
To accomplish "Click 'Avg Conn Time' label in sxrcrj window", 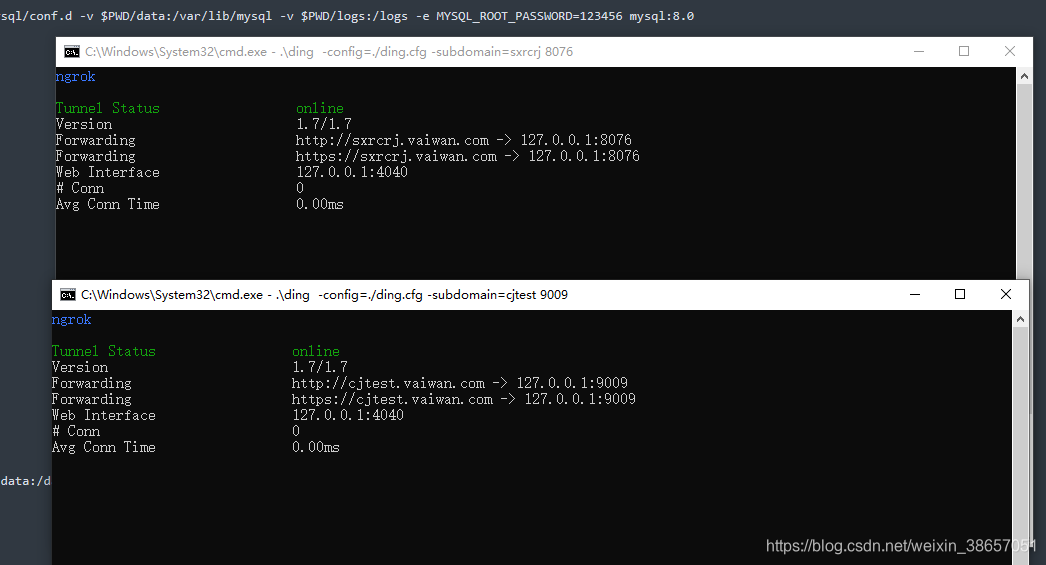I will pos(107,204).
